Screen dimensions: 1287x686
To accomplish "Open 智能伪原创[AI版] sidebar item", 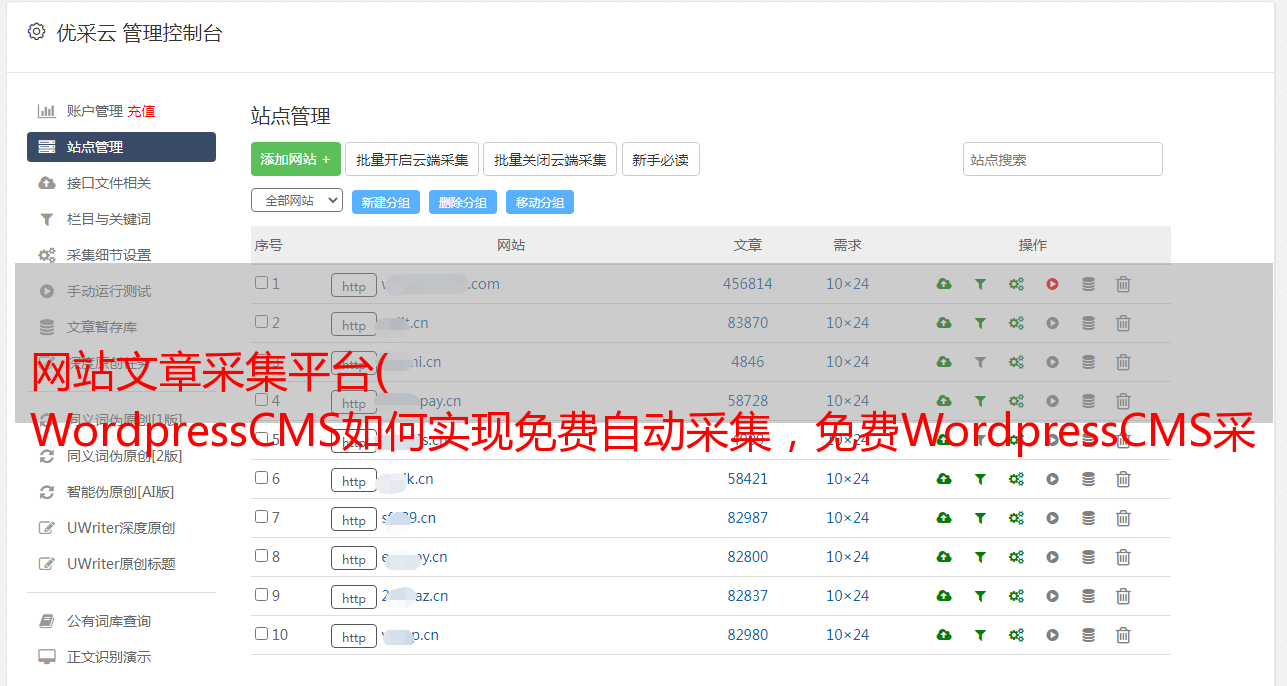I will [x=121, y=492].
